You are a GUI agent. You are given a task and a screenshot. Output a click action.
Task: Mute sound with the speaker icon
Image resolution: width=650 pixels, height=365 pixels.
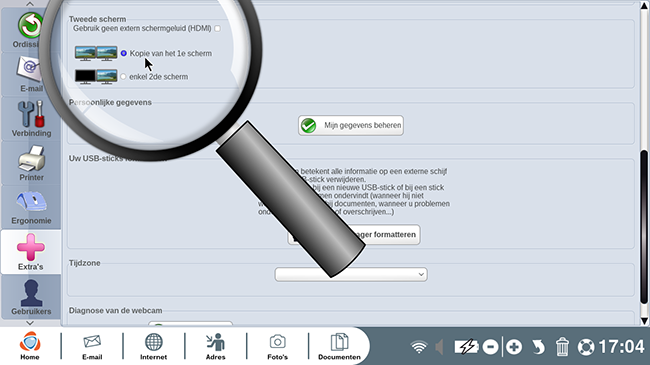[439, 347]
